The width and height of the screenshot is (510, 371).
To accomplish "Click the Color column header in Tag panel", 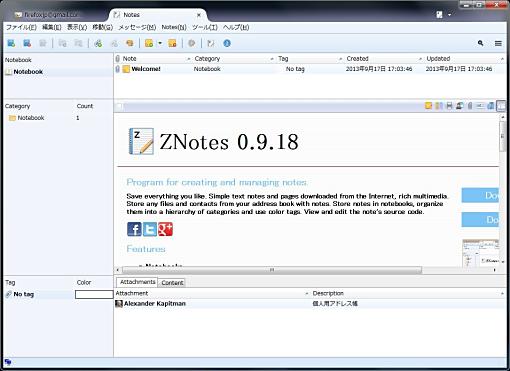I will point(84,282).
